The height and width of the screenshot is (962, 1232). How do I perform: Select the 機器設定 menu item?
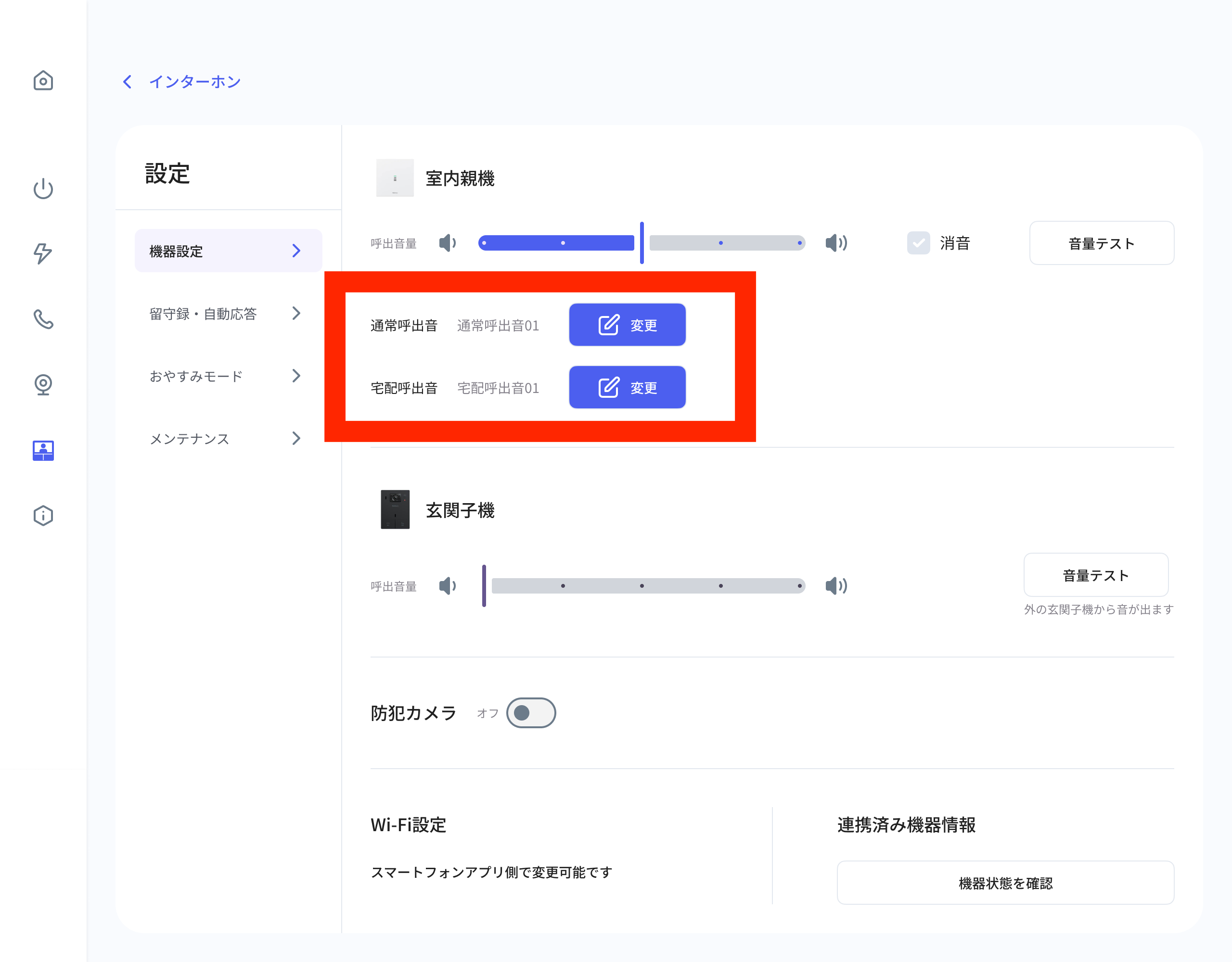click(x=228, y=251)
